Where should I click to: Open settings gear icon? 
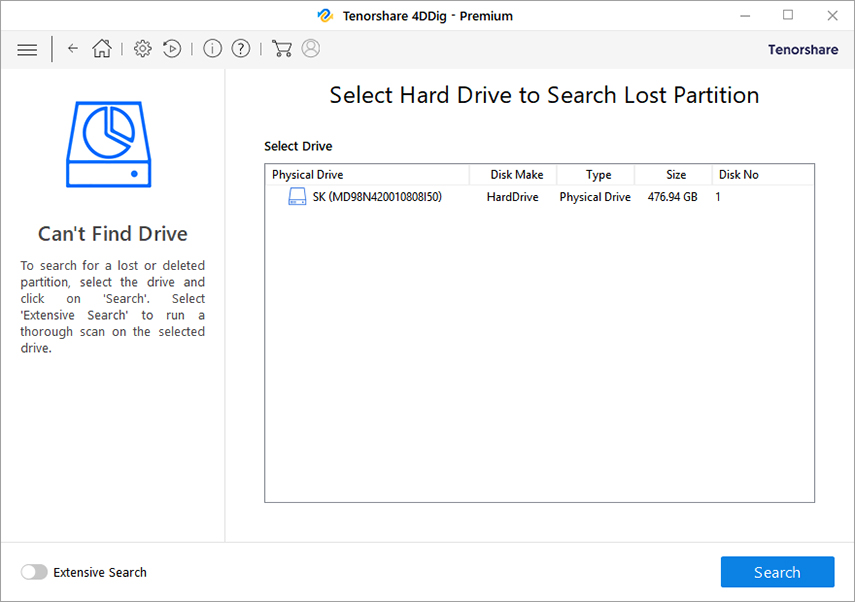pos(142,49)
